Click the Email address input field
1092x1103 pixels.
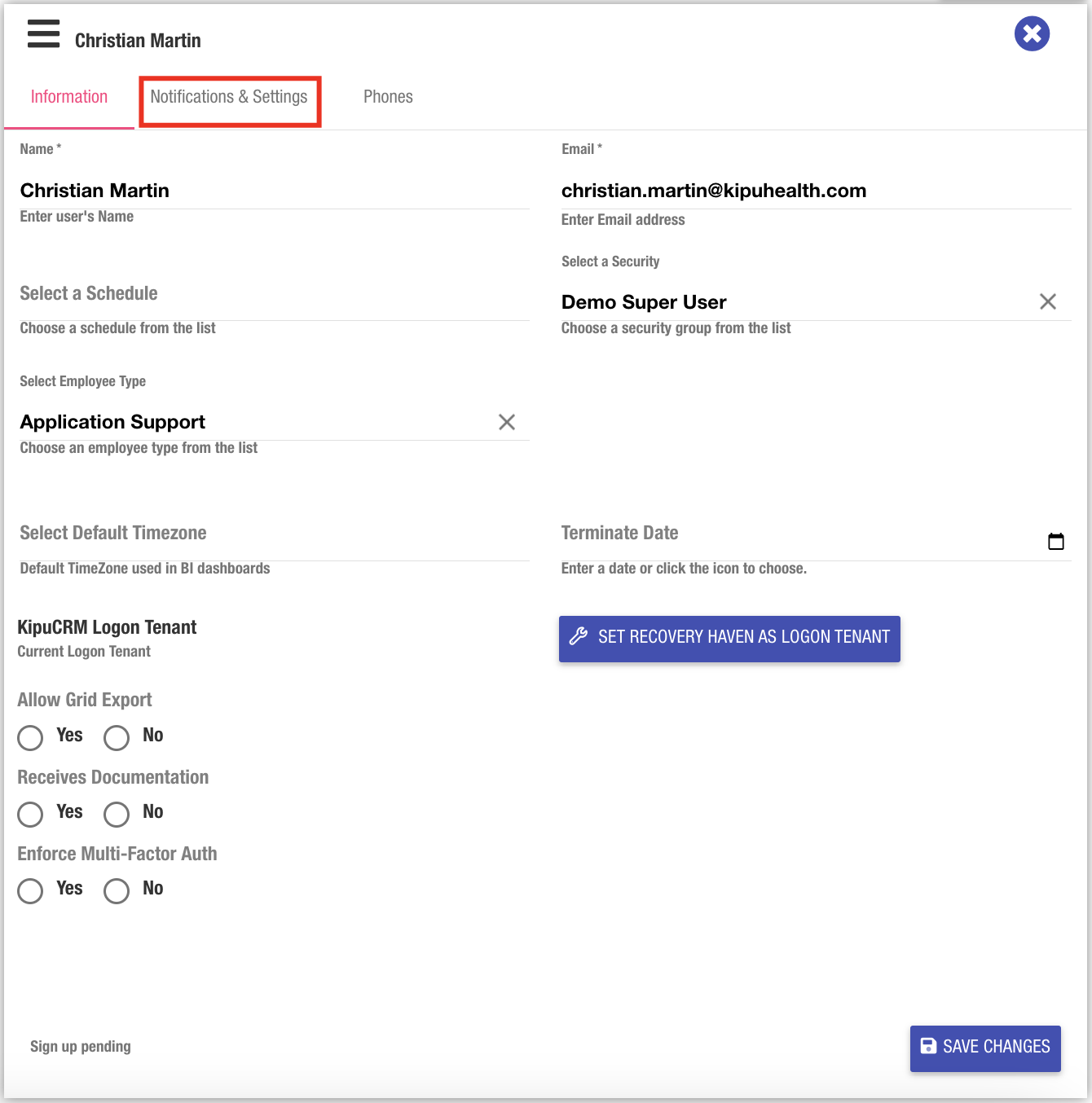pyautogui.click(x=815, y=191)
